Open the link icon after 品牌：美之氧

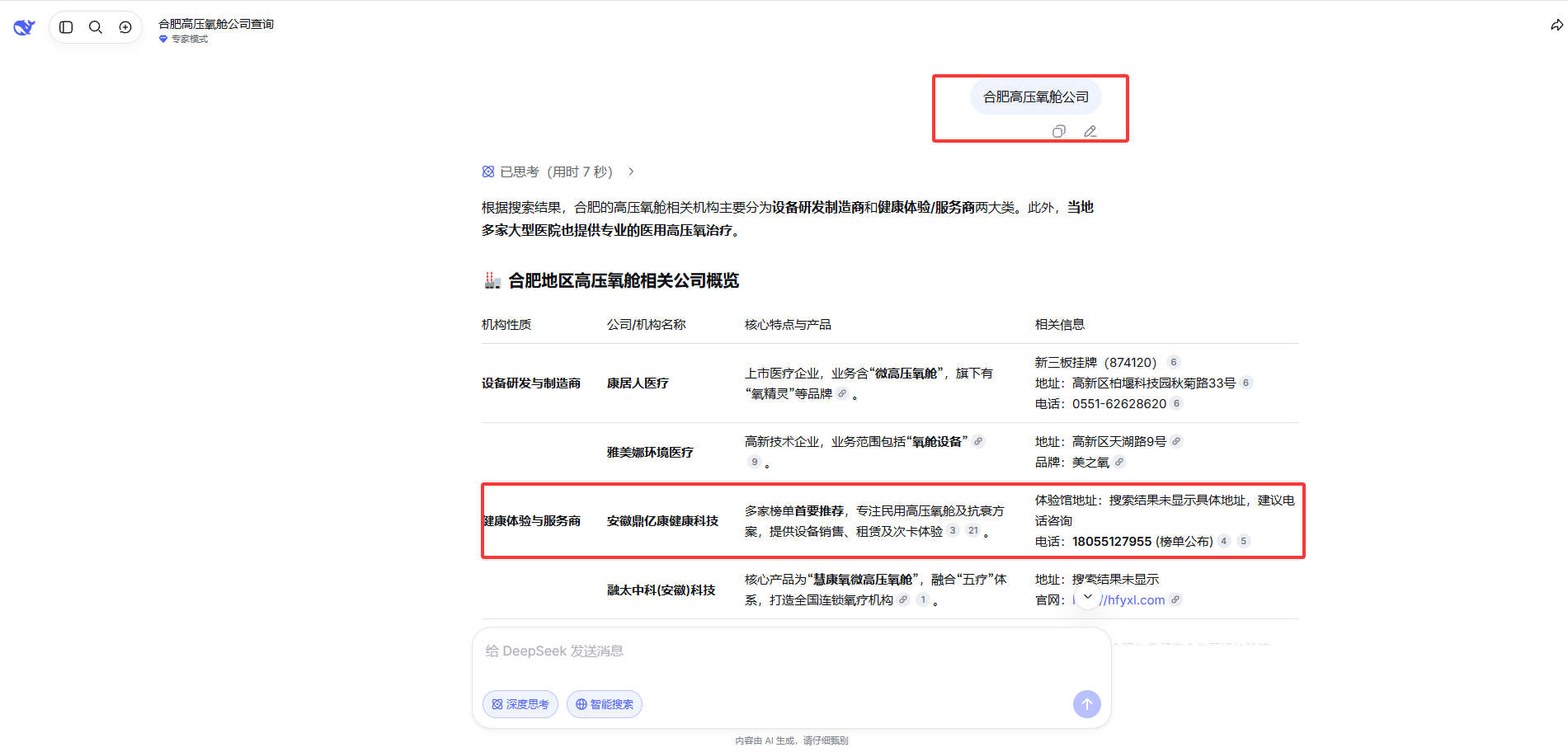tap(1119, 462)
